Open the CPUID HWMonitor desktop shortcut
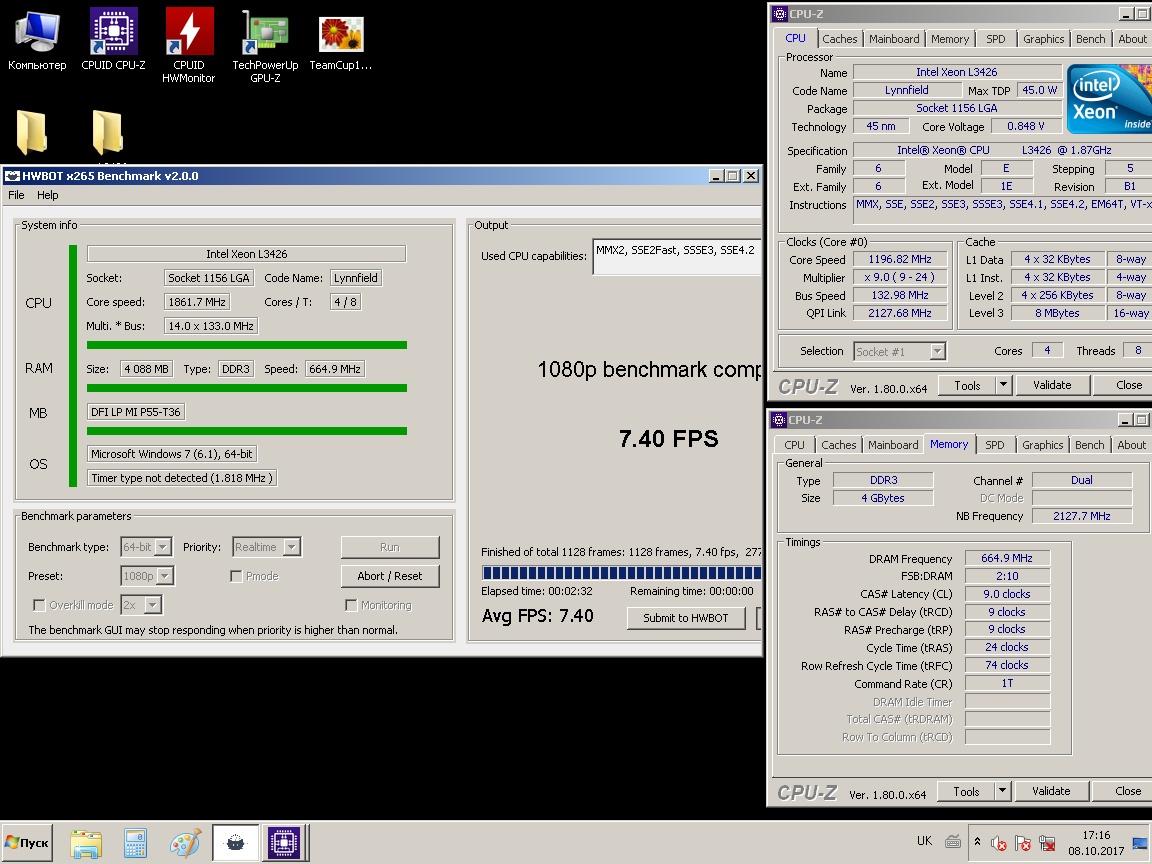The height and width of the screenshot is (864, 1152). pos(189,46)
